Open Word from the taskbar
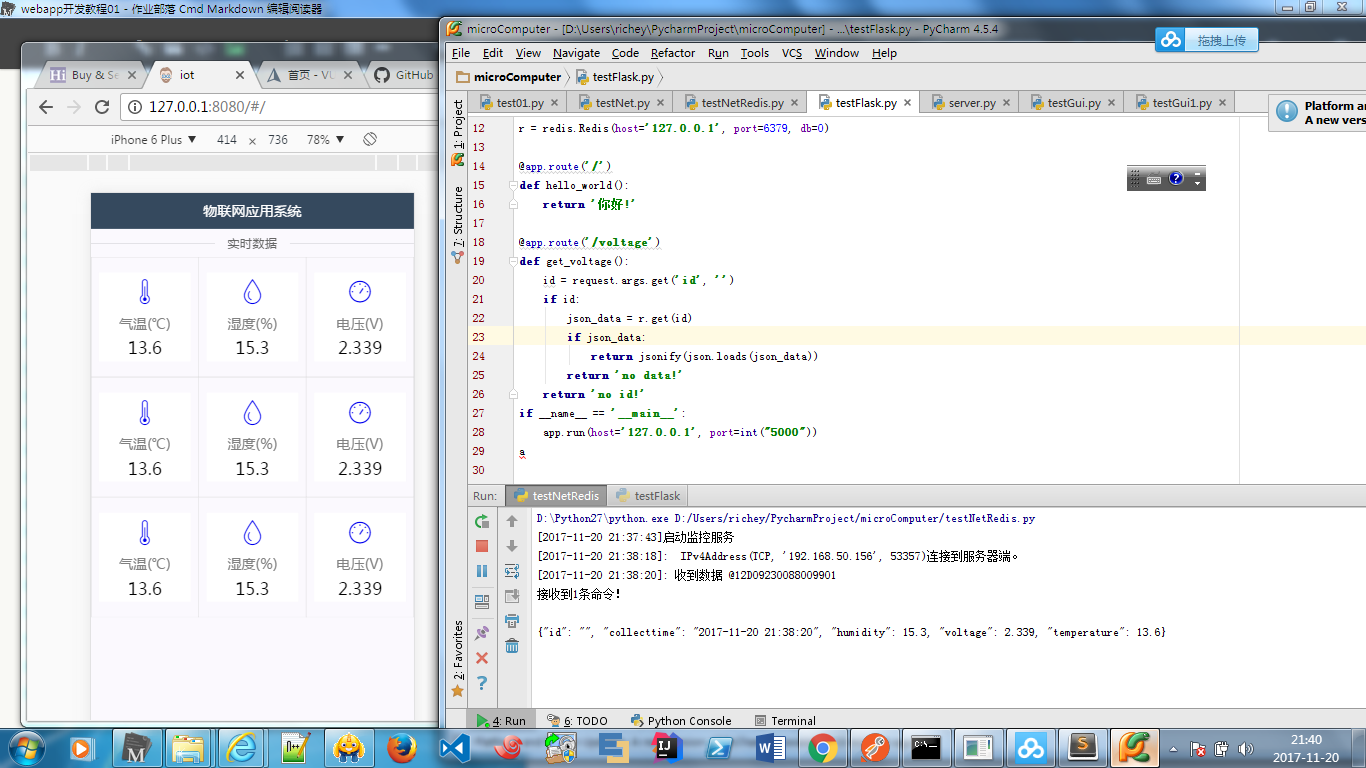The height and width of the screenshot is (768, 1366). pos(770,747)
